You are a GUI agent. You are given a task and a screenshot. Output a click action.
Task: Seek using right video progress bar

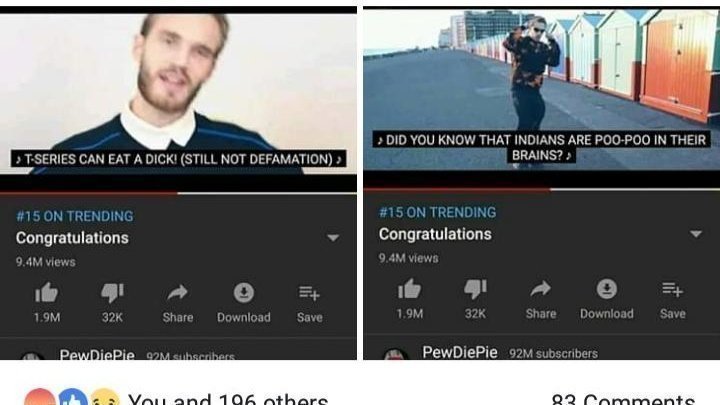pyautogui.click(x=541, y=189)
